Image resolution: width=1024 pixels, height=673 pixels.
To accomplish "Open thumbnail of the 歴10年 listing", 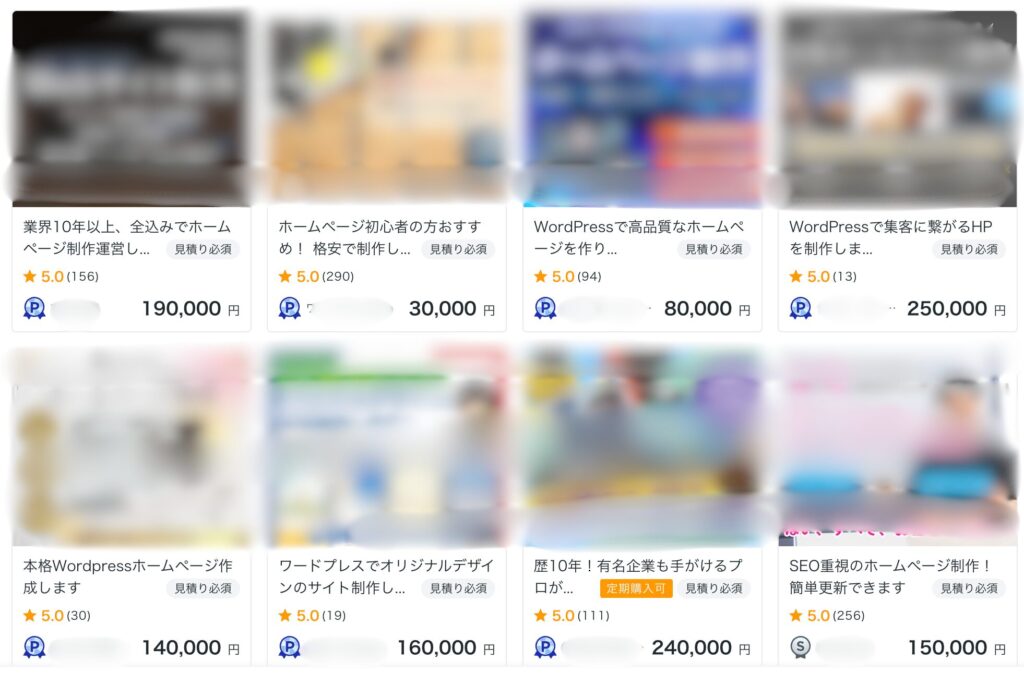I will point(642,448).
